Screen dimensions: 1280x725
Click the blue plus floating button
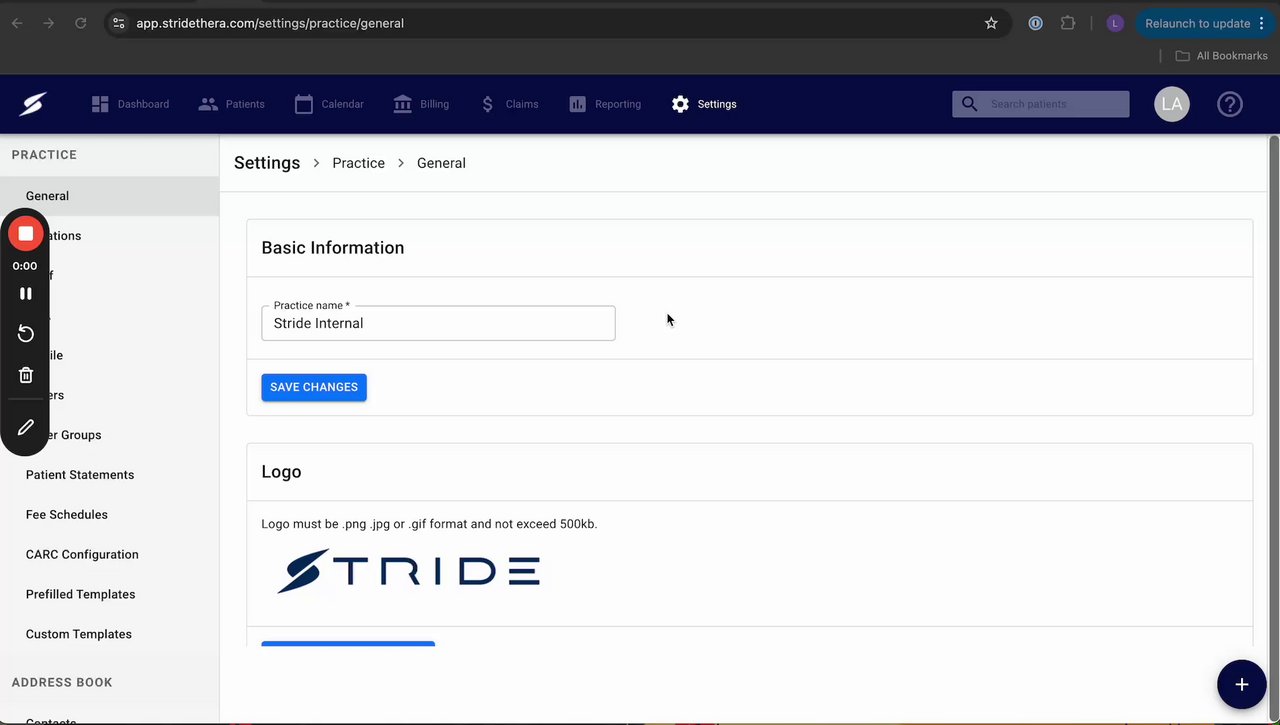point(1242,684)
